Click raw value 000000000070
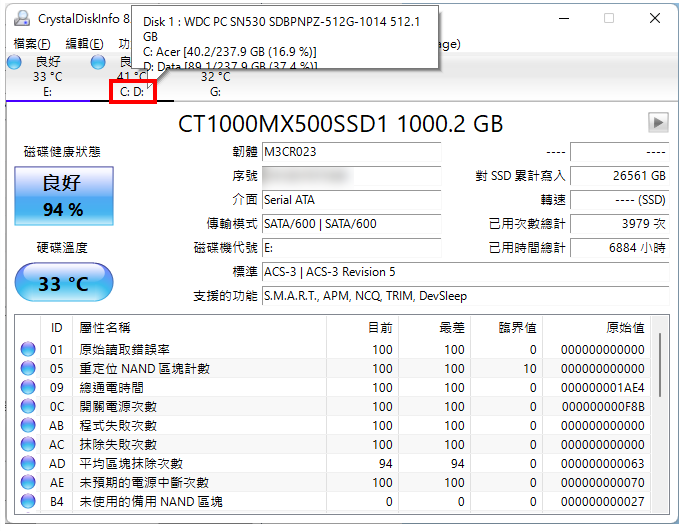This screenshot has height=531, width=689. (602, 483)
